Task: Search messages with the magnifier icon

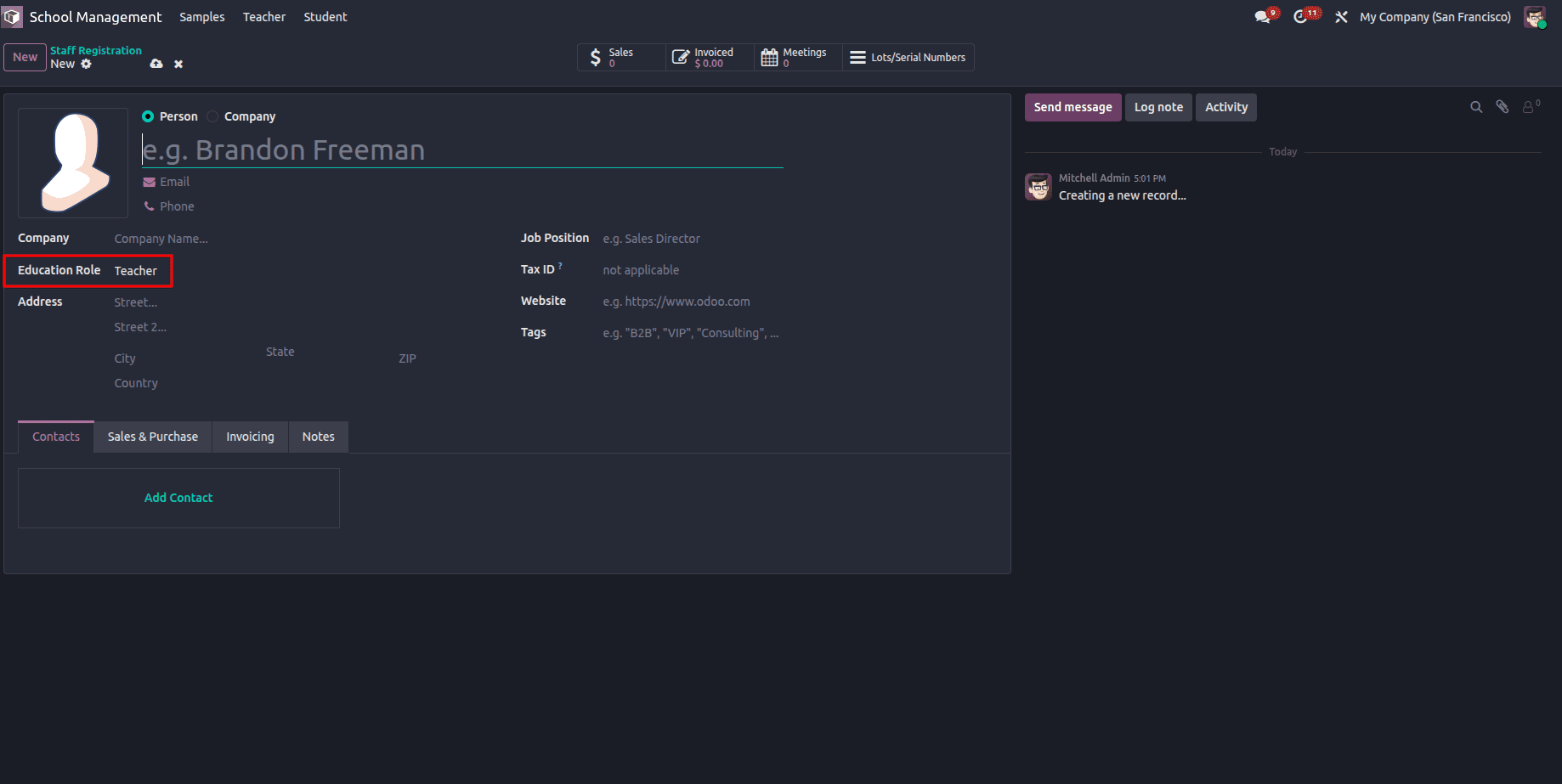Action: coord(1476,107)
